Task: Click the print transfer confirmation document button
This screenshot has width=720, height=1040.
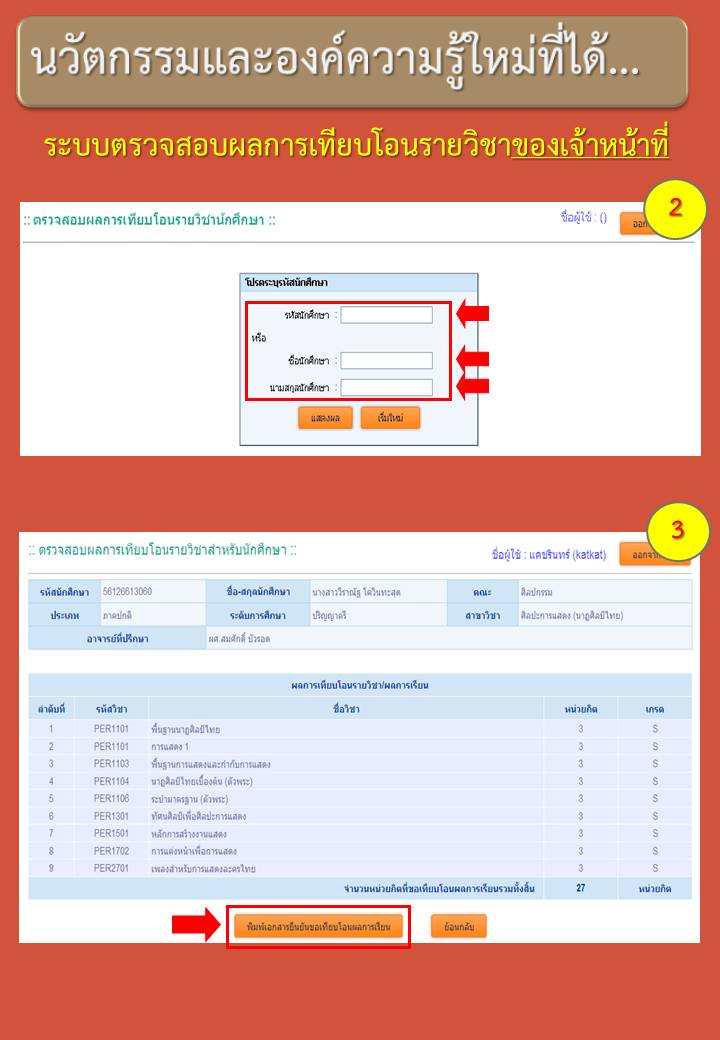Action: (x=318, y=927)
